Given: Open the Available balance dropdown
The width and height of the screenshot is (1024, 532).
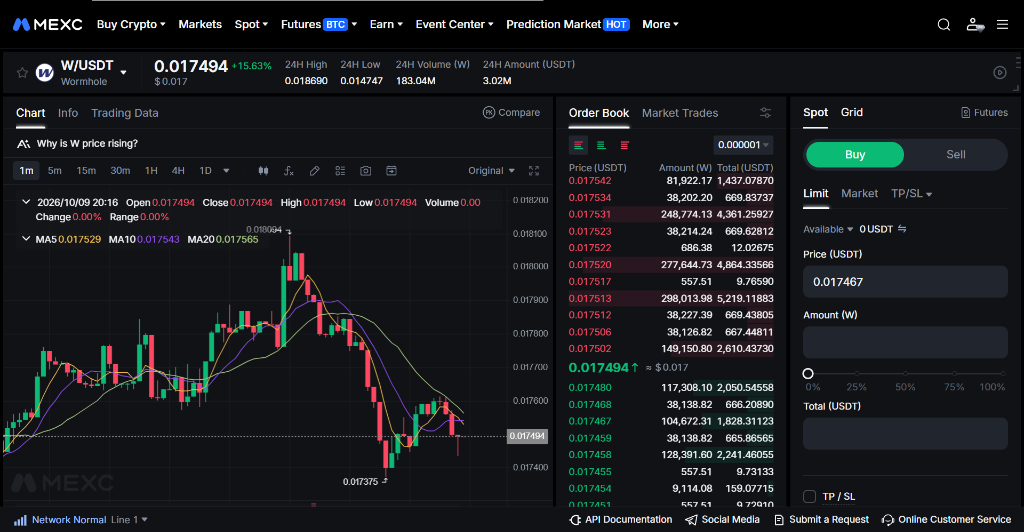Looking at the screenshot, I should point(828,229).
